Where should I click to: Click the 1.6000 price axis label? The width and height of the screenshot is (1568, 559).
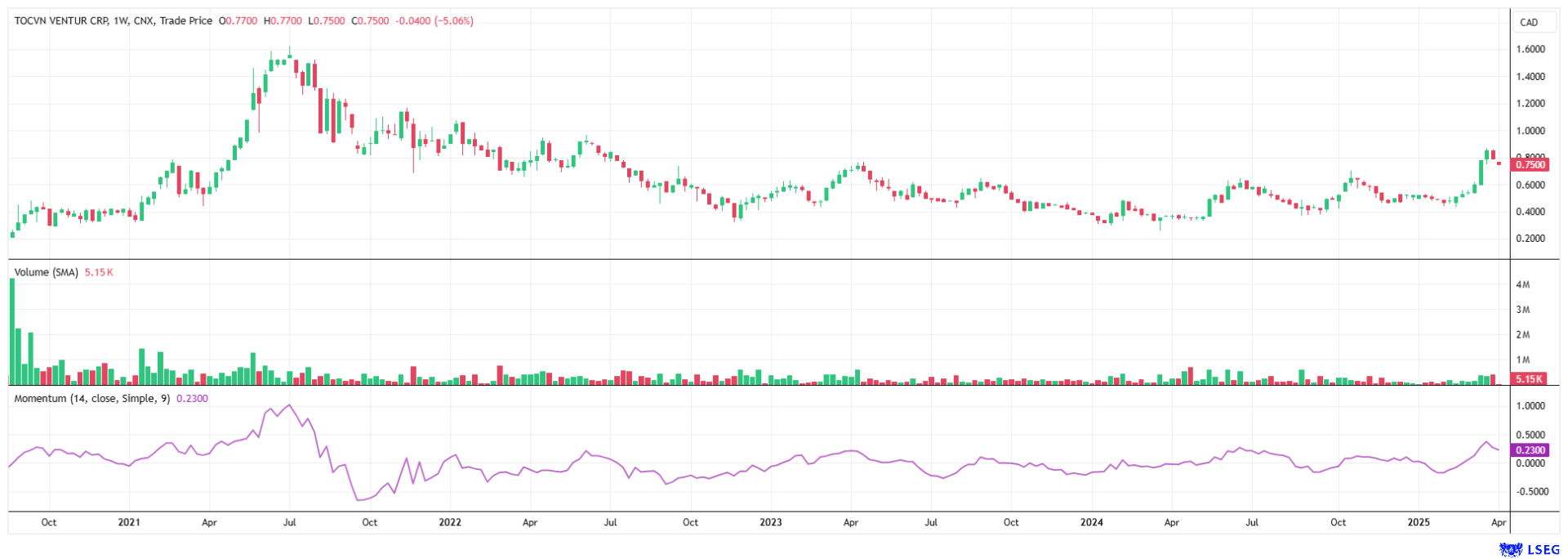(x=1530, y=49)
